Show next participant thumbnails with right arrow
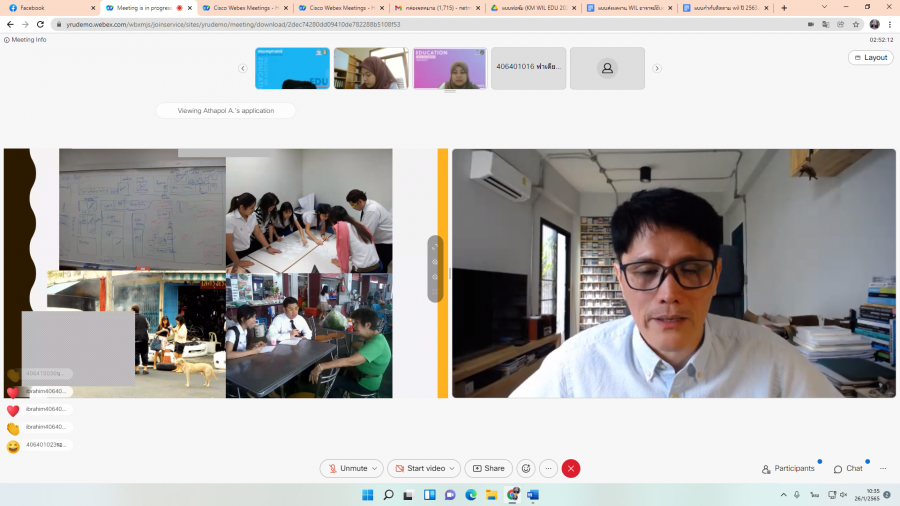Viewport: 900px width, 506px height. tap(657, 68)
